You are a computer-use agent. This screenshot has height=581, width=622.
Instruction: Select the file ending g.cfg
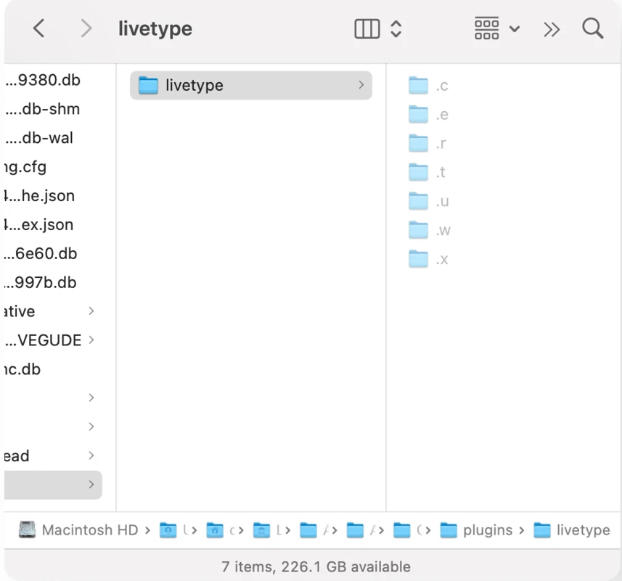(25, 167)
